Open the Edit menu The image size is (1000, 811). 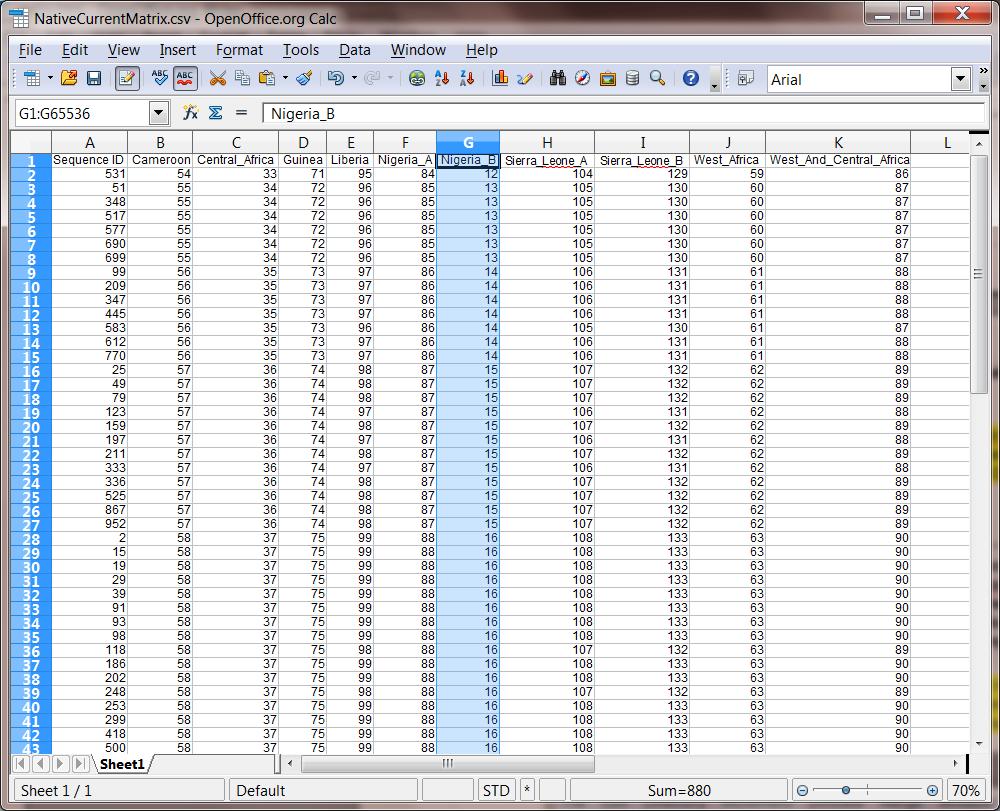[75, 50]
